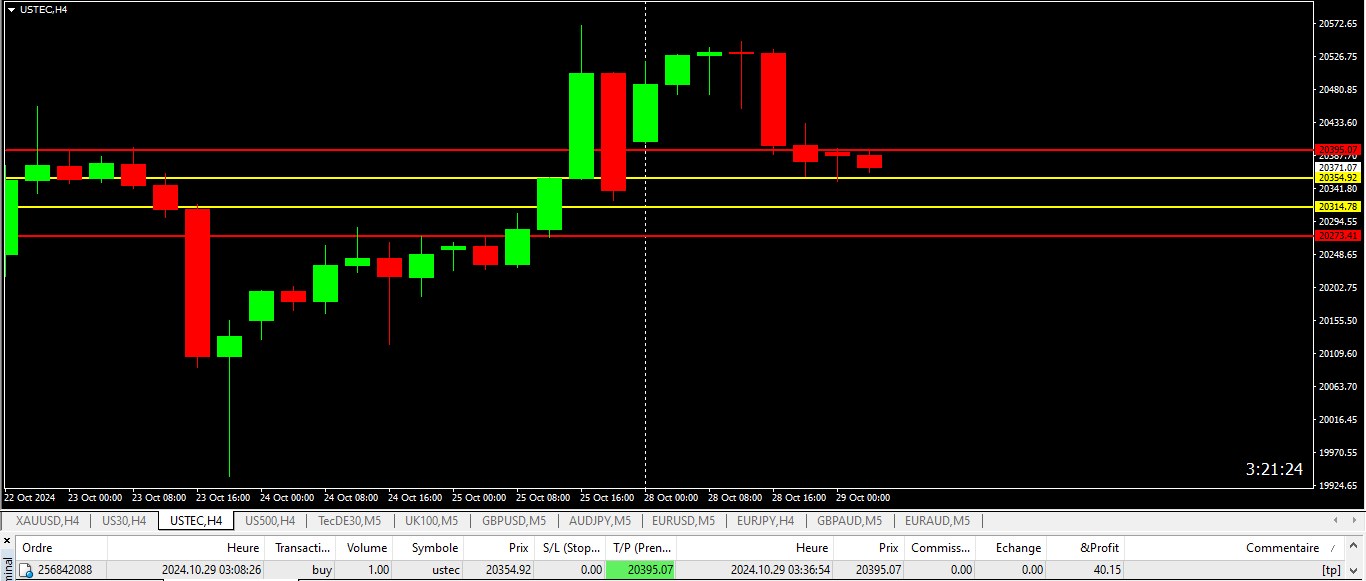The image size is (1366, 581).
Task: Open the US500,H4 chart tab
Action: point(270,521)
